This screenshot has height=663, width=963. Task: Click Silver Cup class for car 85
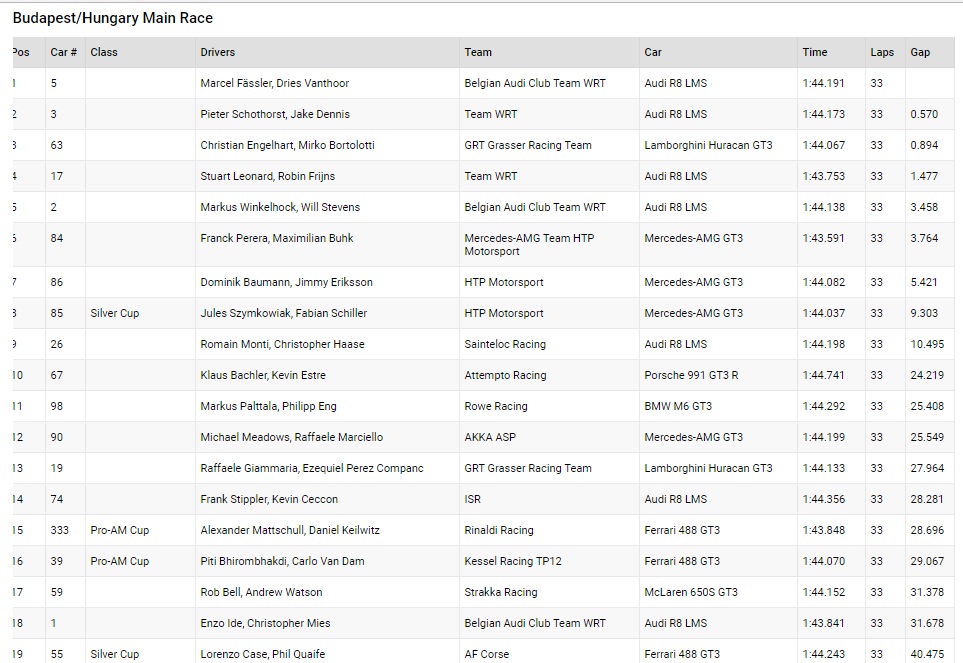(x=115, y=313)
